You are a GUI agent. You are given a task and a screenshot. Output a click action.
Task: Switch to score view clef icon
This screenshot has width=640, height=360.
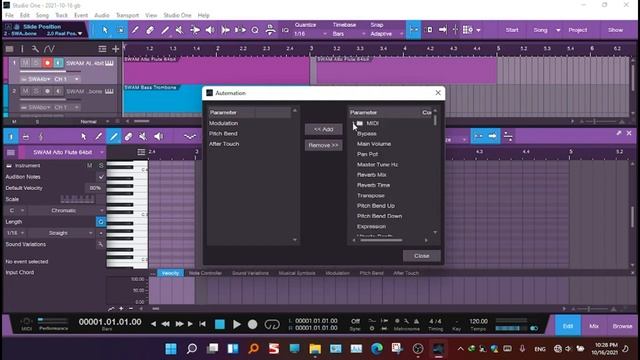[41, 136]
